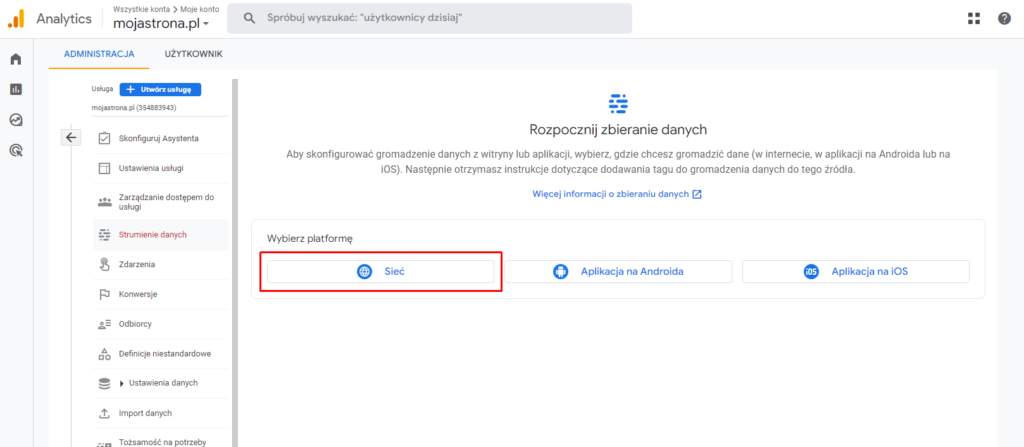This screenshot has width=1024, height=447.
Task: Click the Zarządzanie dostępem people icon
Action: tap(104, 202)
